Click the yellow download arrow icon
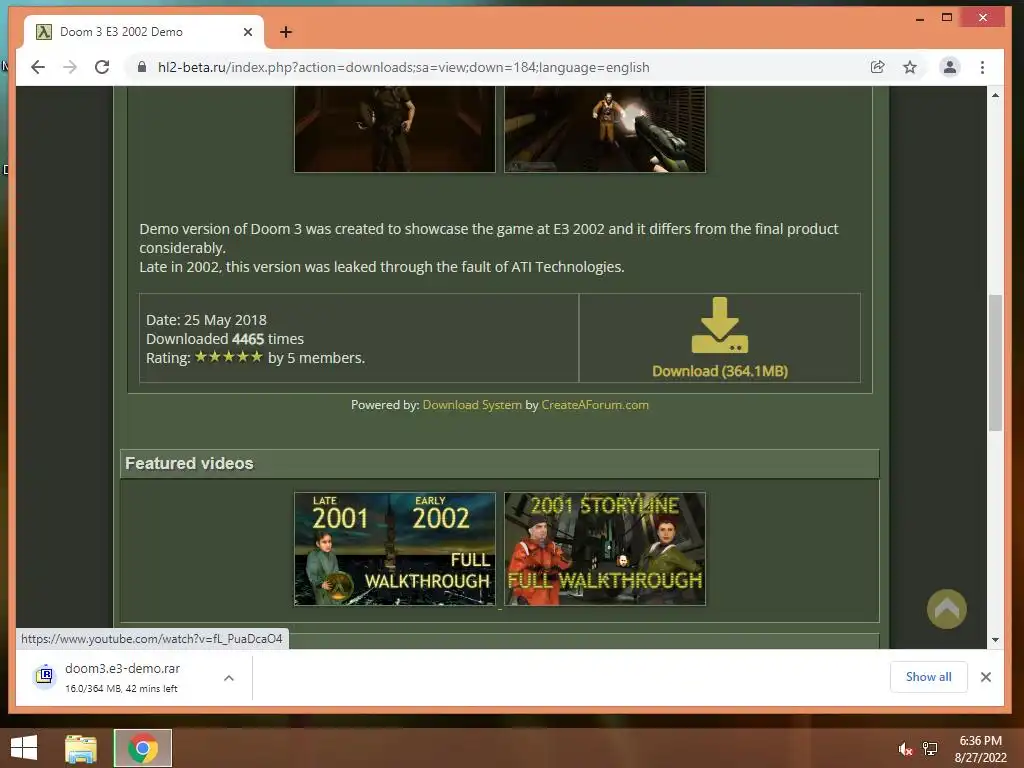The image size is (1024, 768). (720, 325)
